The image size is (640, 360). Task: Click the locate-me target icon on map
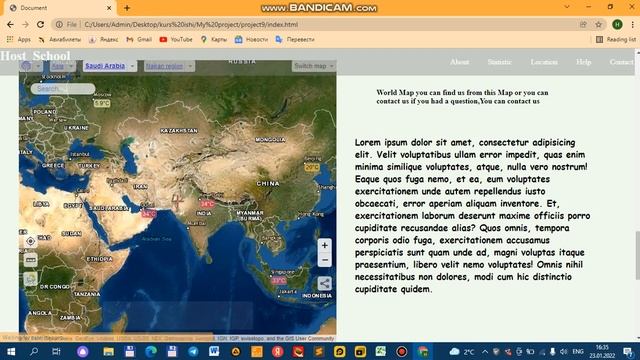(30, 241)
